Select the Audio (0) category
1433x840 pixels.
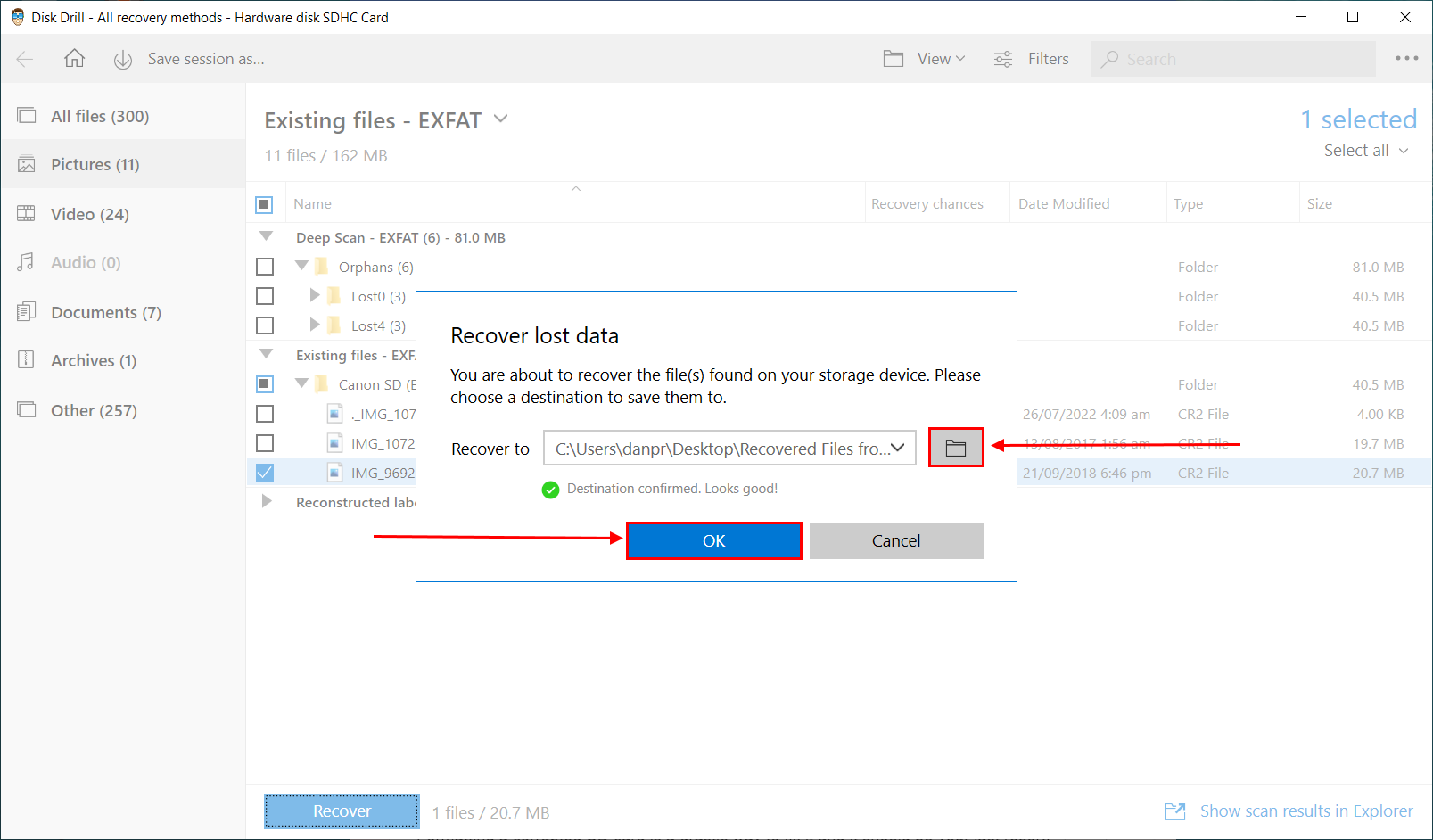coord(123,262)
